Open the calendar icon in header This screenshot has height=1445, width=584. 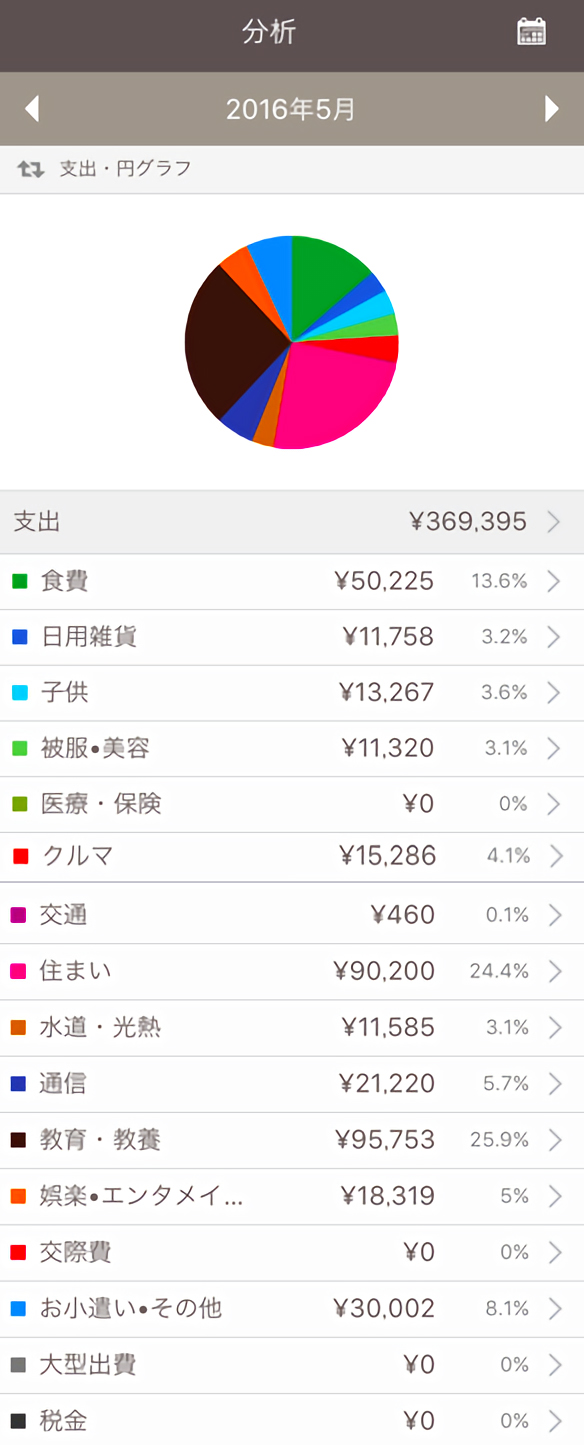tap(531, 32)
